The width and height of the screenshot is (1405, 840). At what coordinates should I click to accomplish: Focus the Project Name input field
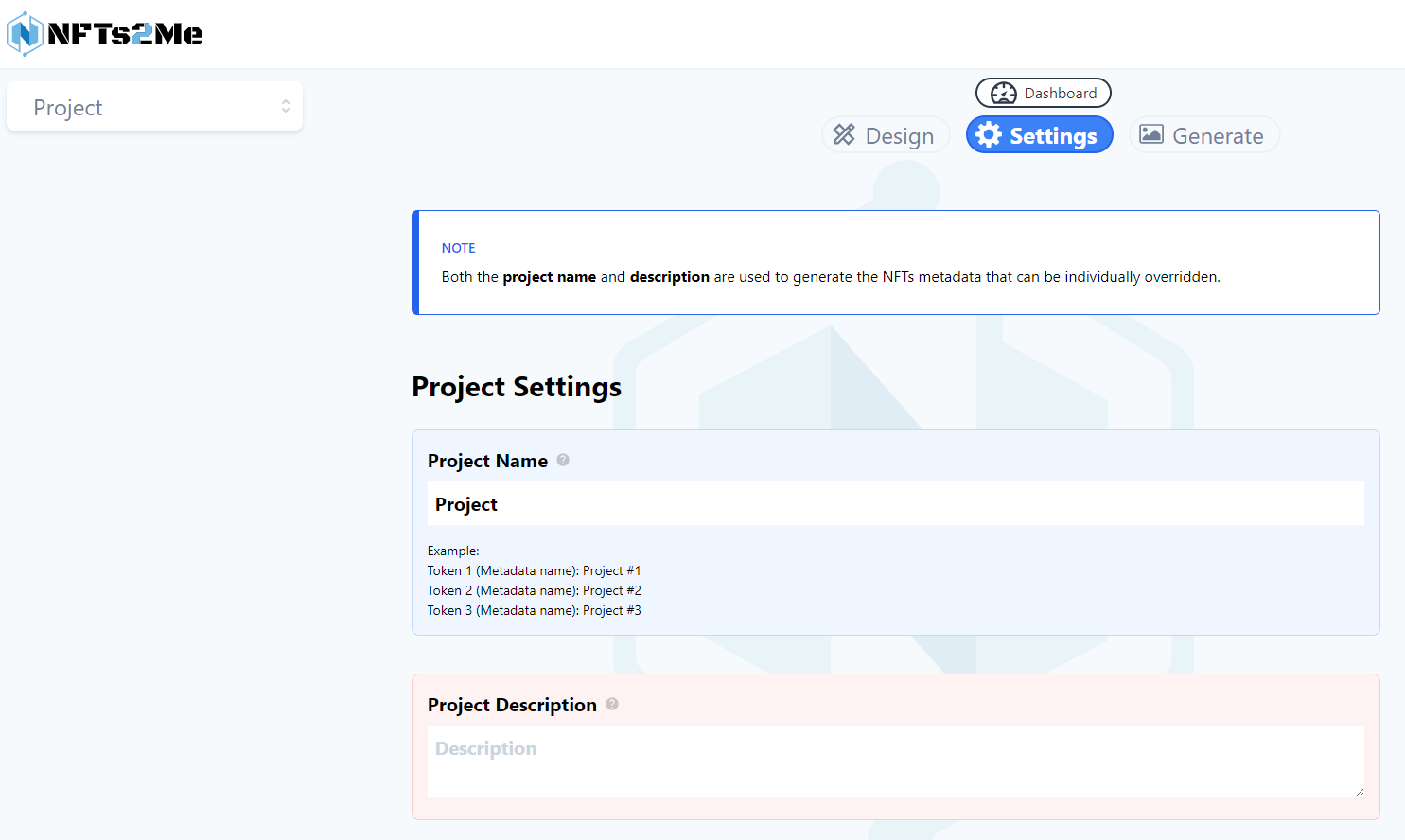pyautogui.click(x=895, y=504)
